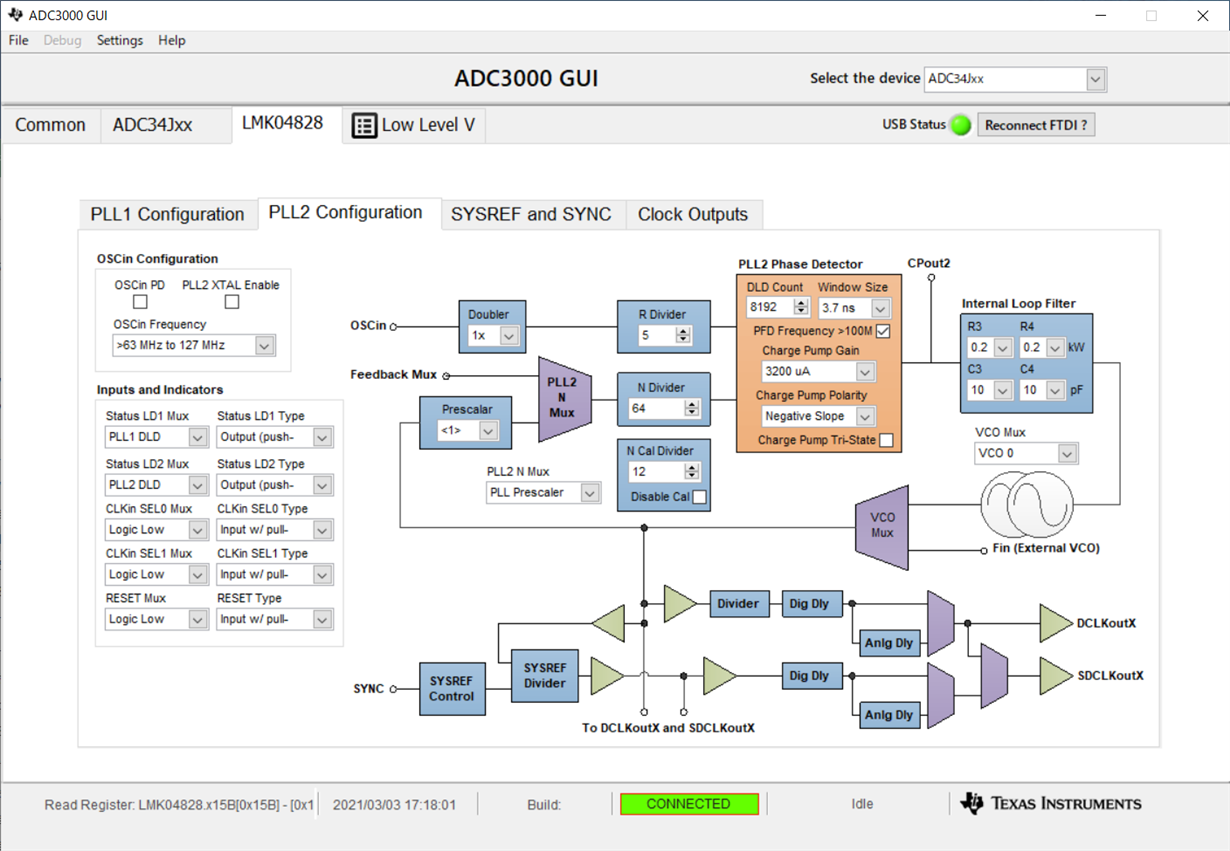Click the SYSREF Divider block
The height and width of the screenshot is (851, 1230).
click(545, 675)
